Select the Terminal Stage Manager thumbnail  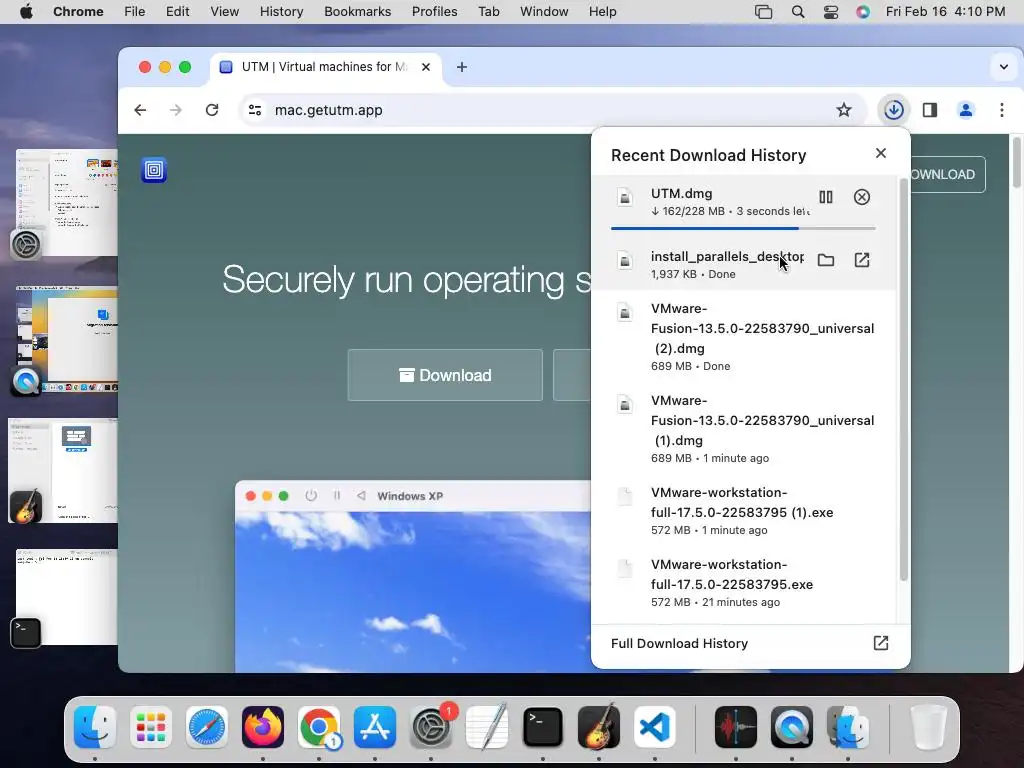tap(67, 597)
